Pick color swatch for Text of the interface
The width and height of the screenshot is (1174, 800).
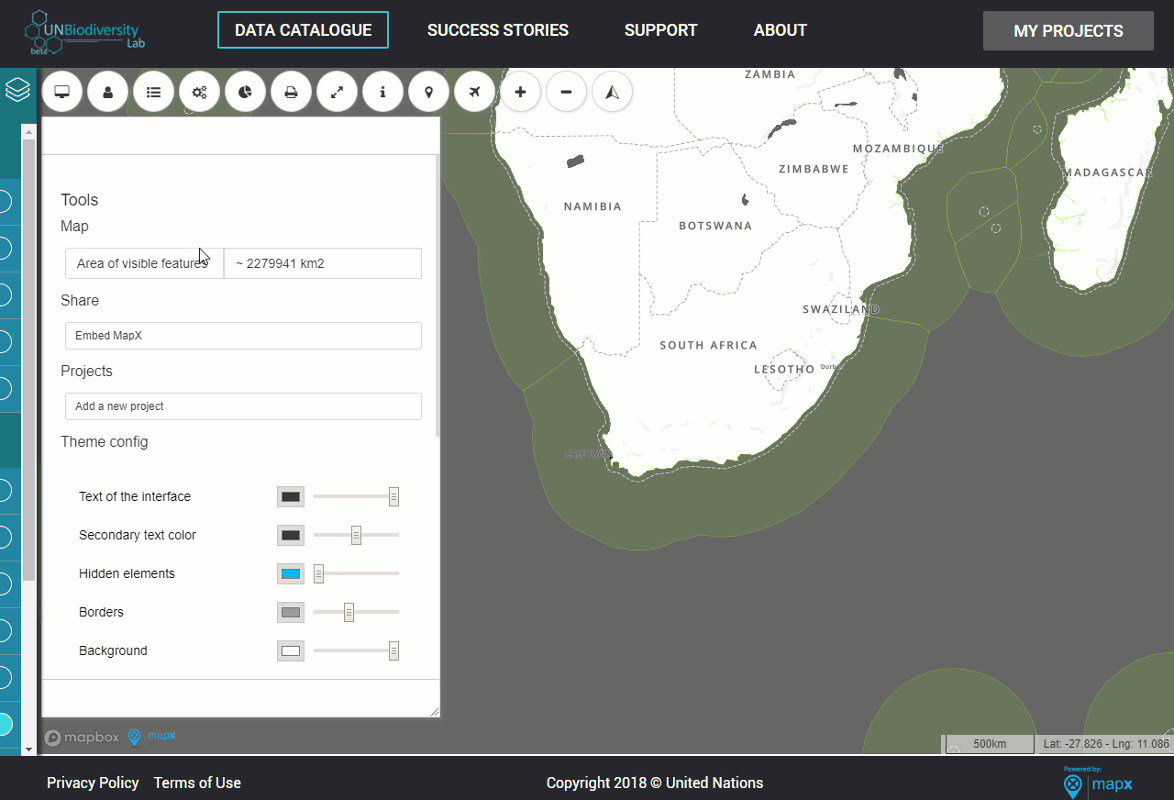(291, 497)
